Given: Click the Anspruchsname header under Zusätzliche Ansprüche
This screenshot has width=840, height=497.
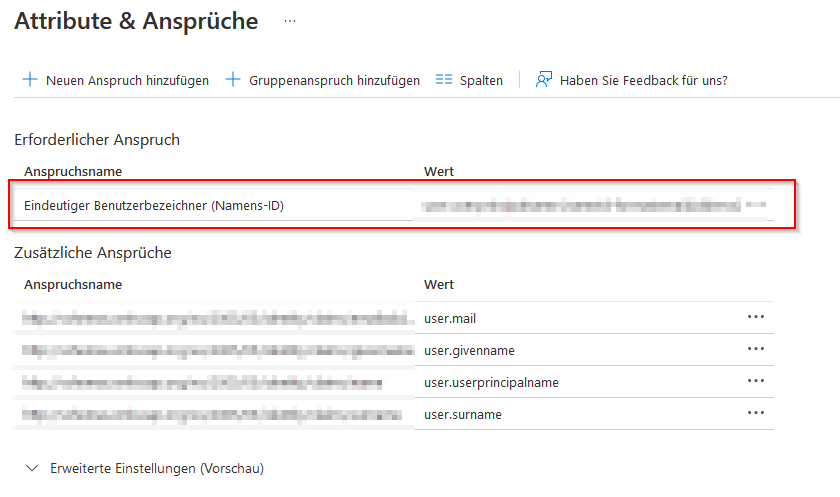Looking at the screenshot, I should pyautogui.click(x=73, y=284).
